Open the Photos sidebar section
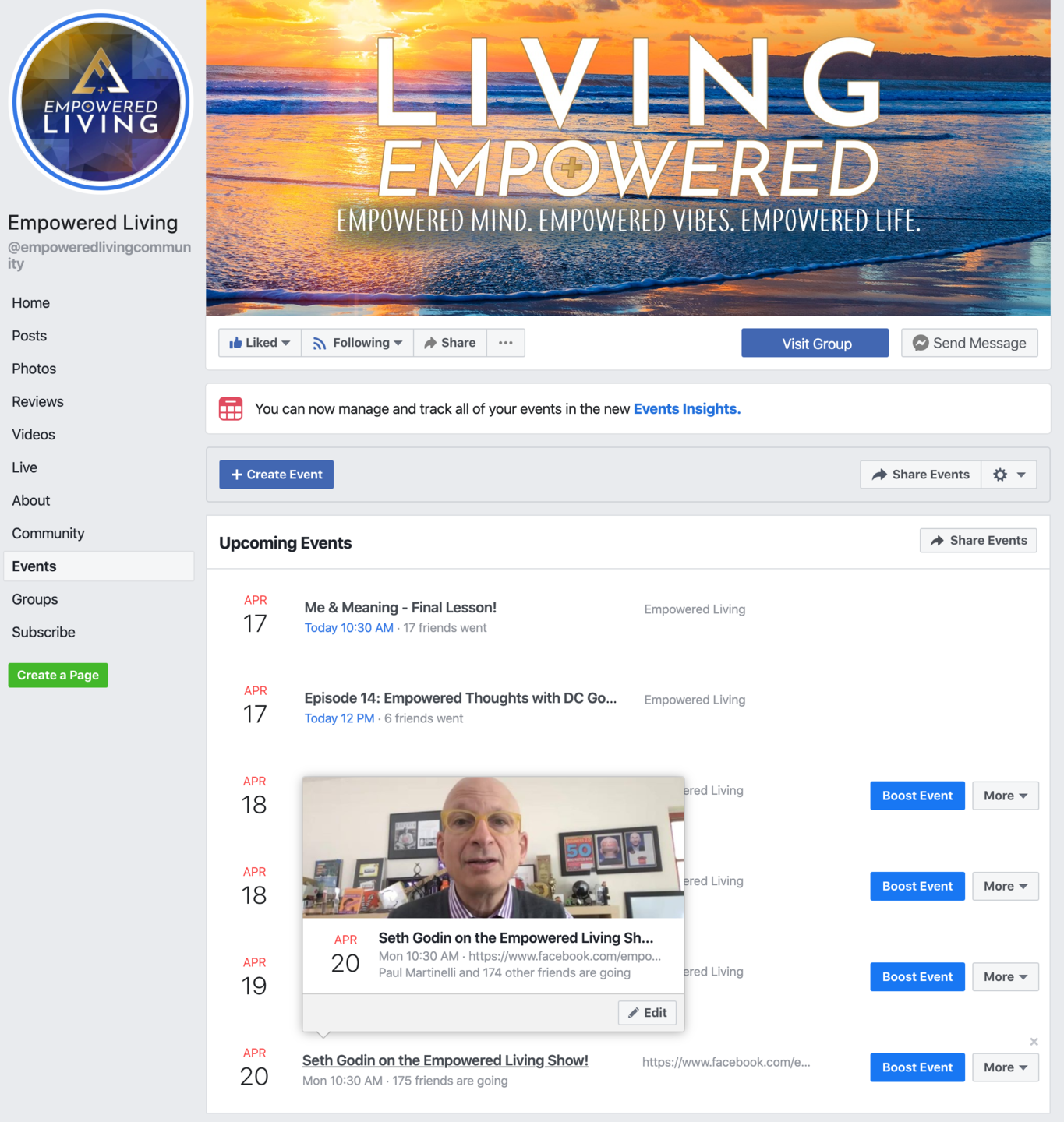Image resolution: width=1064 pixels, height=1122 pixels. tap(34, 369)
